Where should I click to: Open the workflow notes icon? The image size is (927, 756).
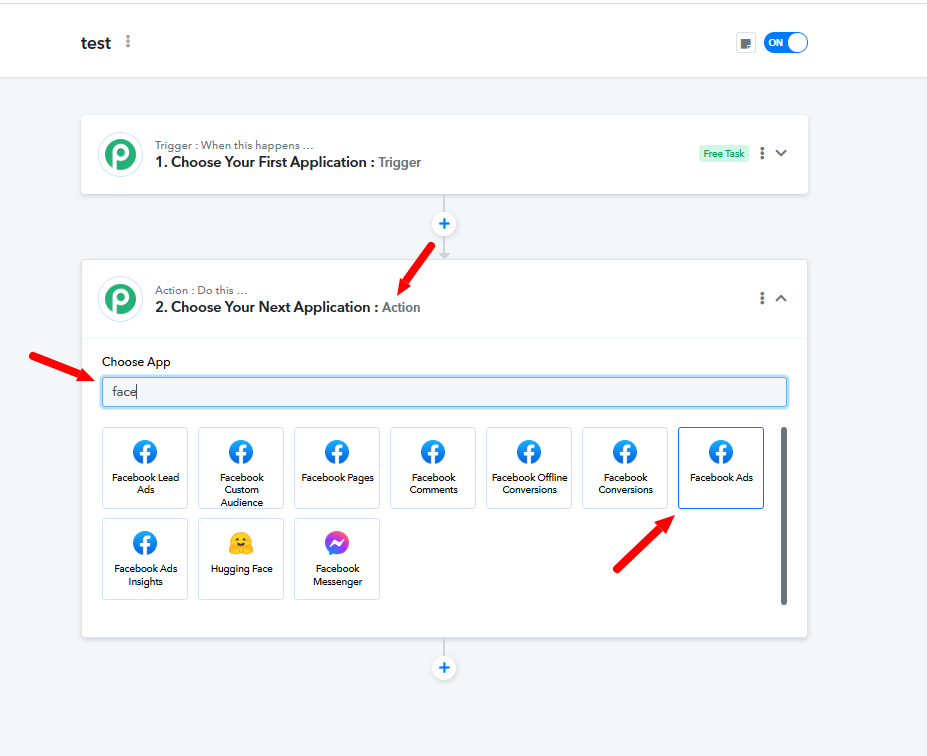[x=746, y=43]
